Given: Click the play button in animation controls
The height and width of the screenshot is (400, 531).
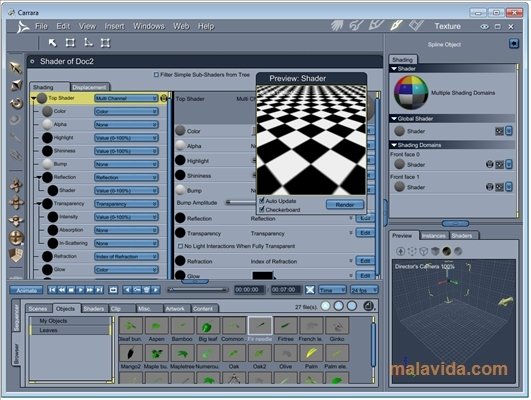Looking at the screenshot, I should pyautogui.click(x=80, y=290).
